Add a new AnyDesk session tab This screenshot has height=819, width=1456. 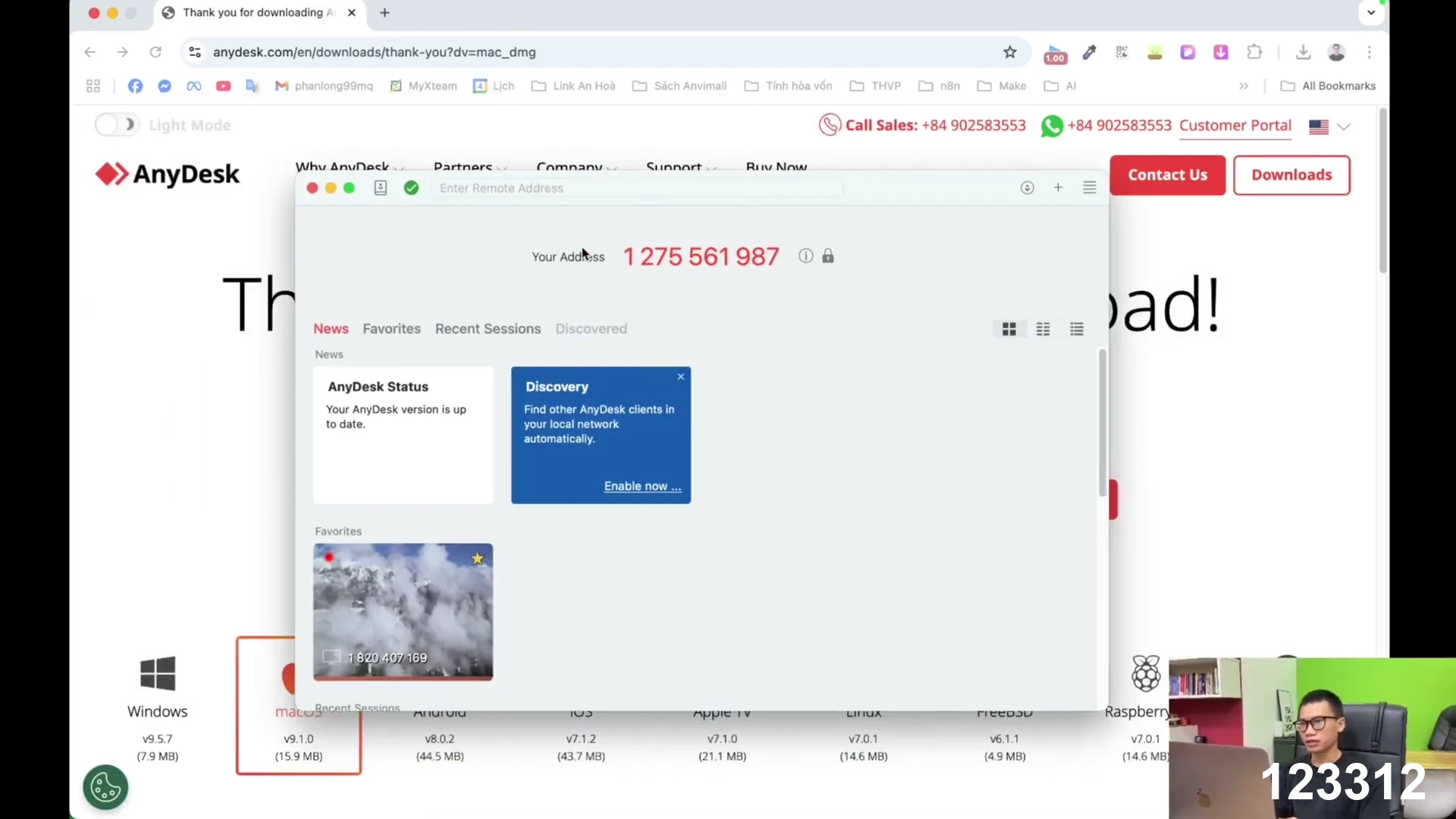pos(1058,187)
